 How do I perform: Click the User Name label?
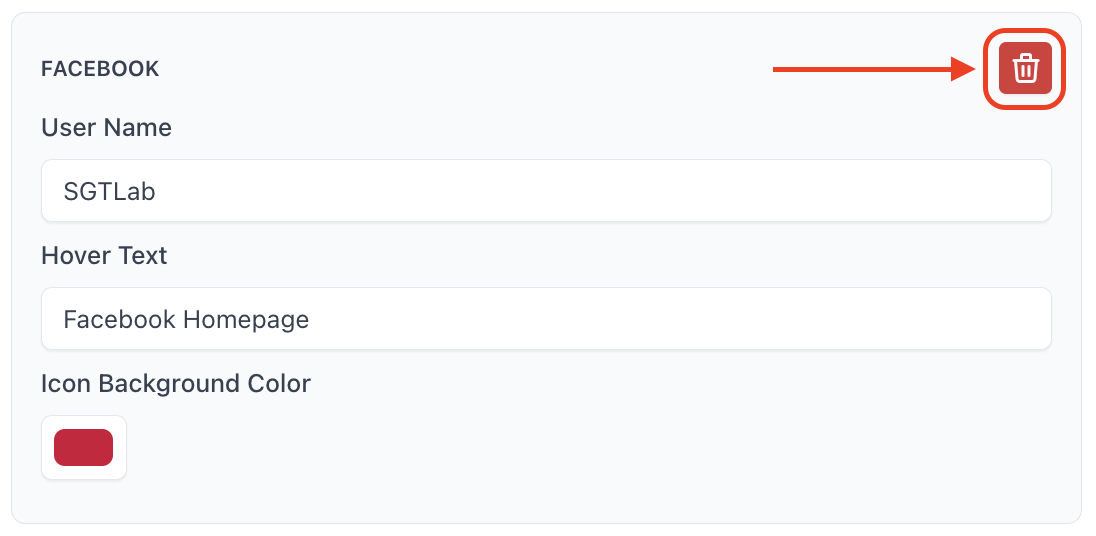point(106,128)
